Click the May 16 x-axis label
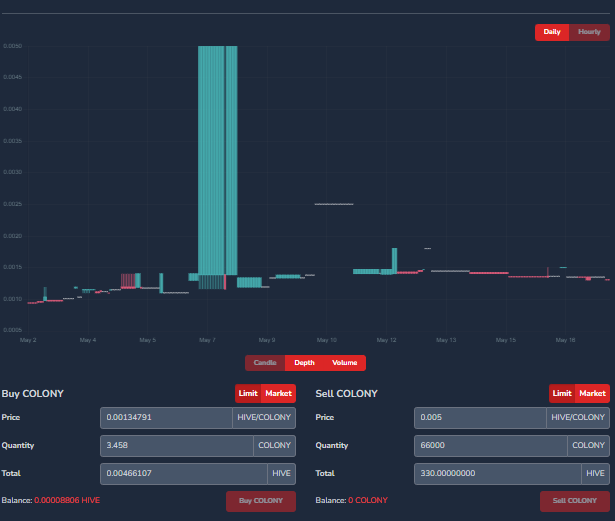Viewport: 615px width, 521px height. 565,340
